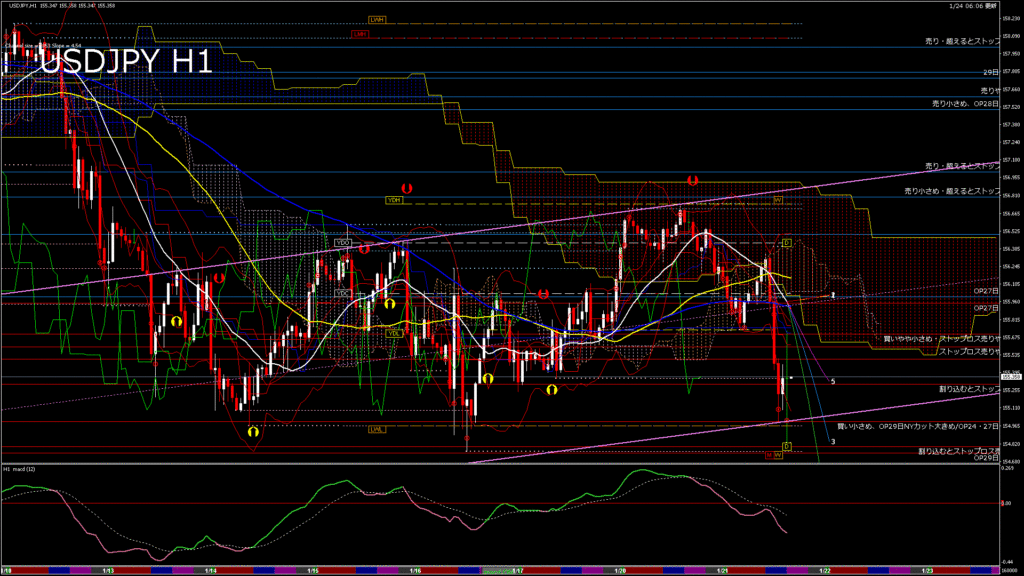Select the YDC level label

(x=343, y=294)
